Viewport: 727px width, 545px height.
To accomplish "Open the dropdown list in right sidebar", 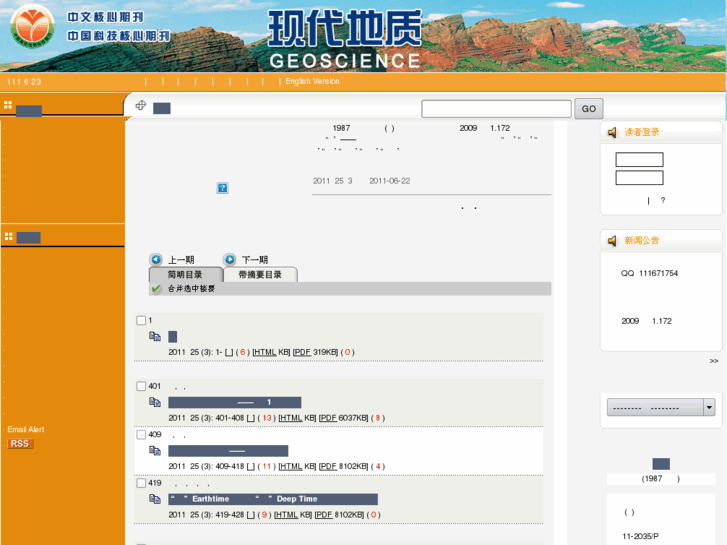I will [x=709, y=407].
